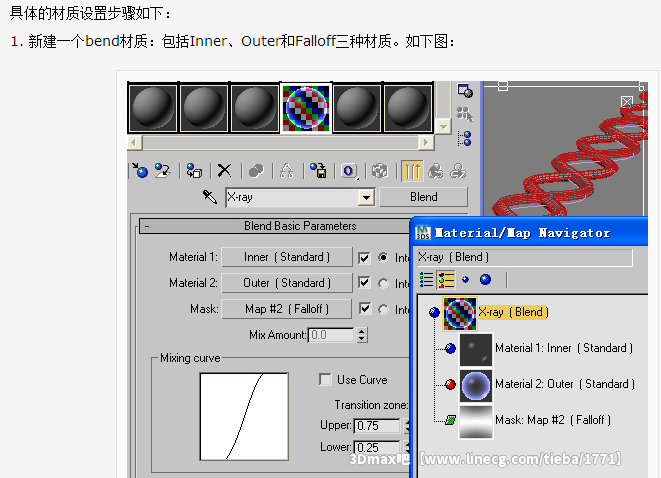Click the Make Unique icon

tap(287, 171)
